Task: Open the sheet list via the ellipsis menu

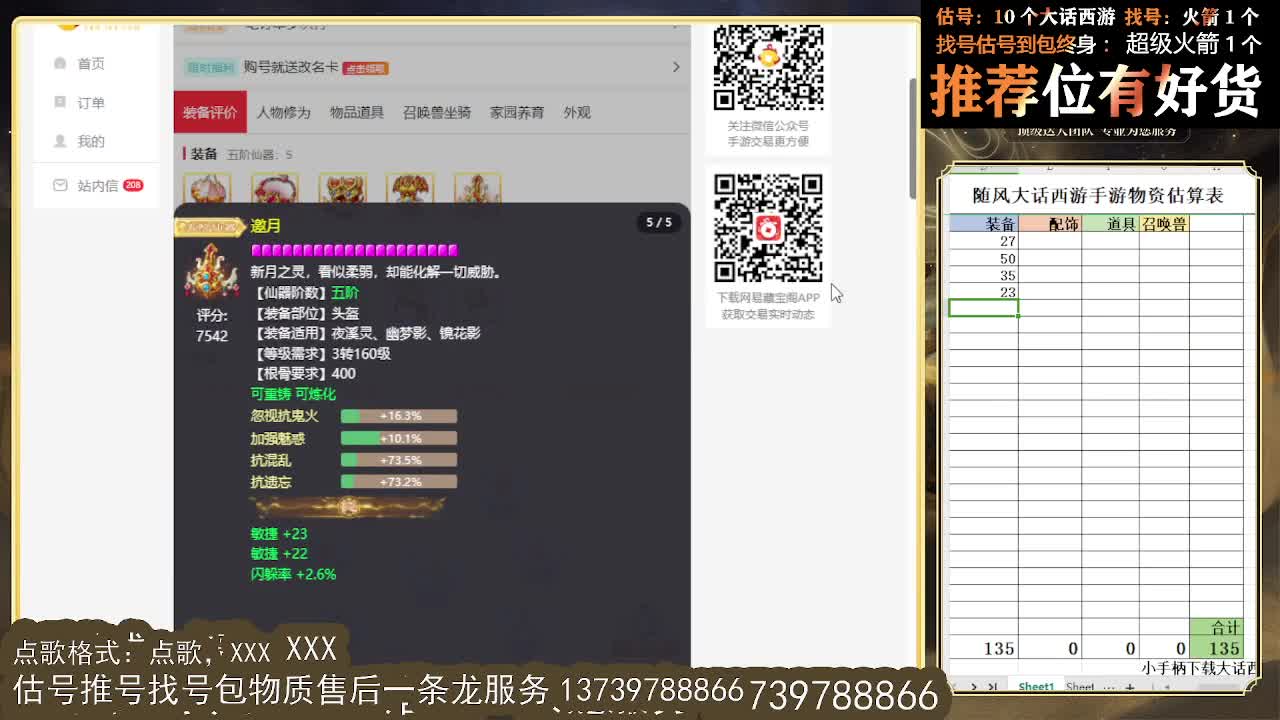Action: [1110, 686]
